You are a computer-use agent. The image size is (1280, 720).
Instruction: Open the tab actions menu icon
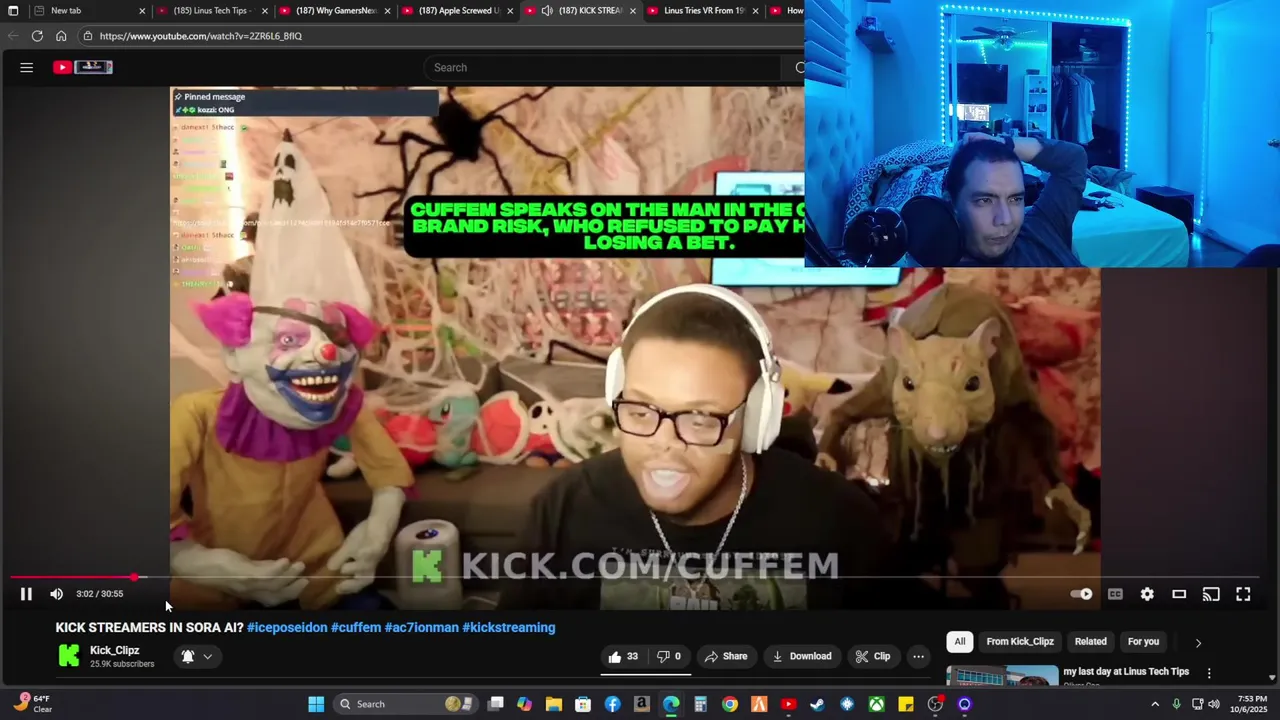click(x=13, y=10)
